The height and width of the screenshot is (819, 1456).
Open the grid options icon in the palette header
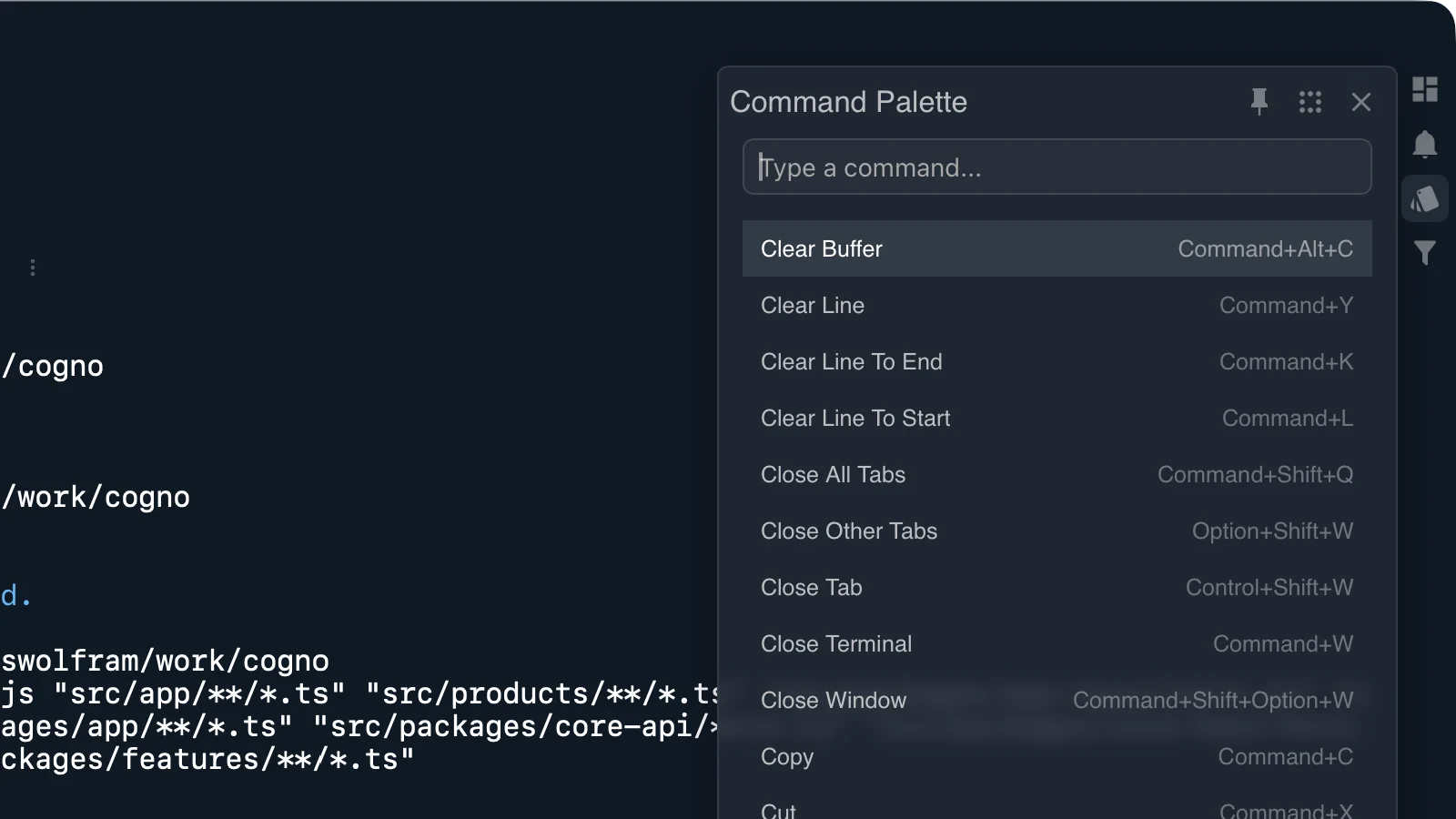click(1310, 102)
